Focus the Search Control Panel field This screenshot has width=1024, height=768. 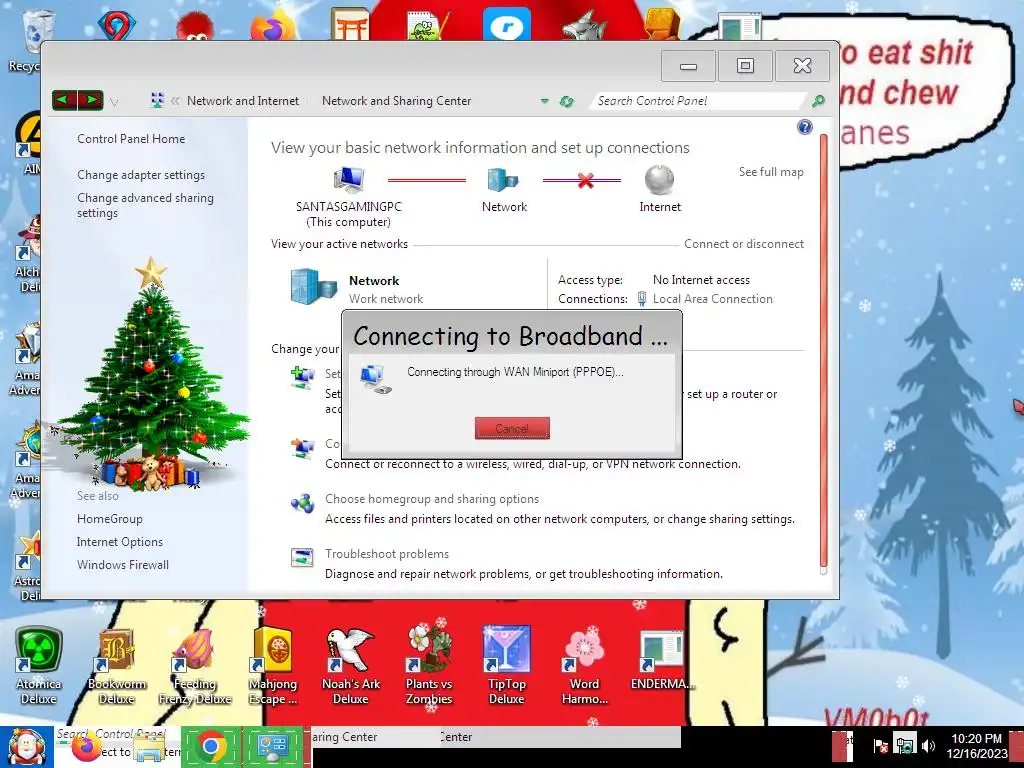pos(697,101)
